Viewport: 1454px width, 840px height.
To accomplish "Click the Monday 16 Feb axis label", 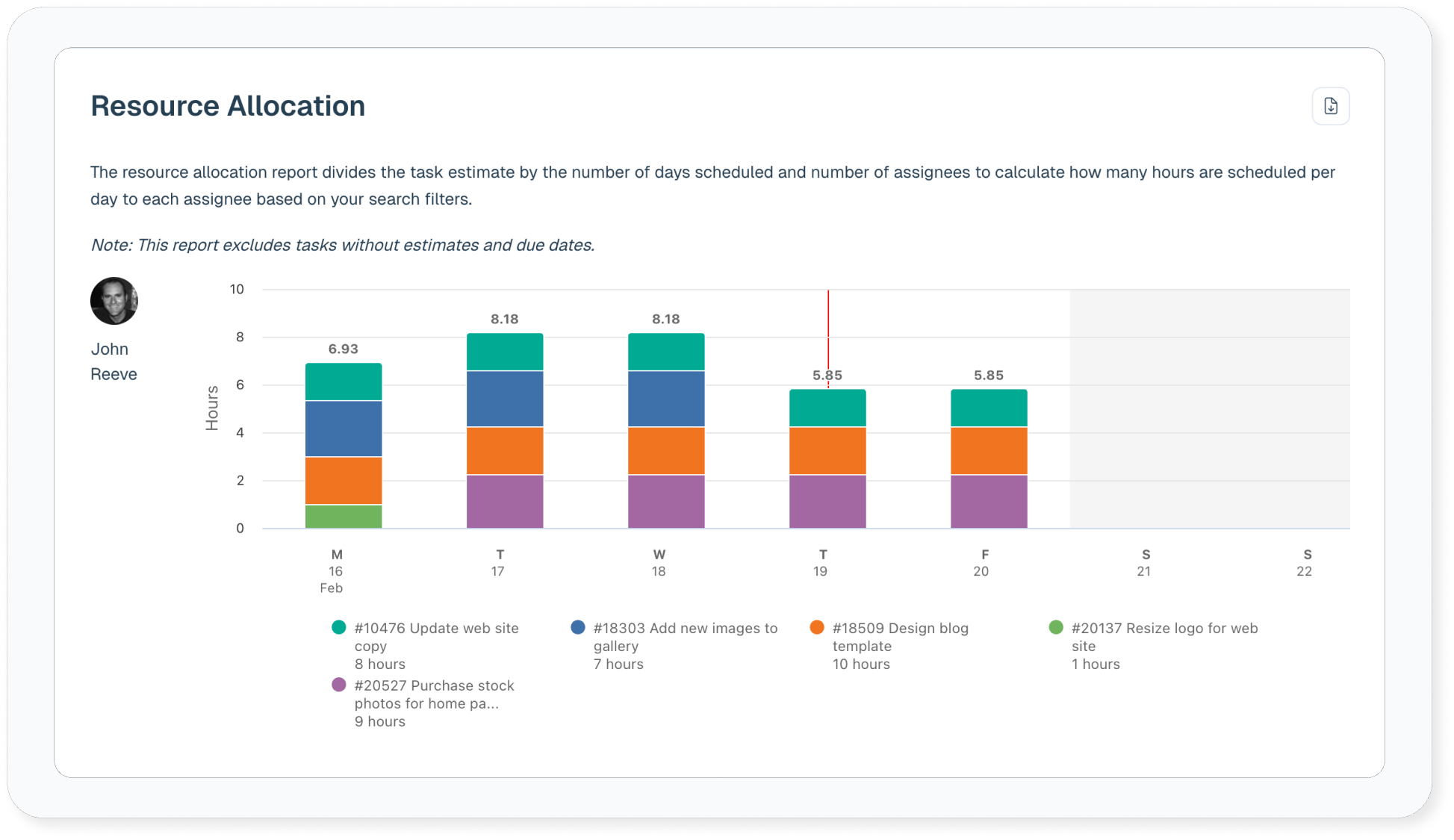I will [335, 571].
